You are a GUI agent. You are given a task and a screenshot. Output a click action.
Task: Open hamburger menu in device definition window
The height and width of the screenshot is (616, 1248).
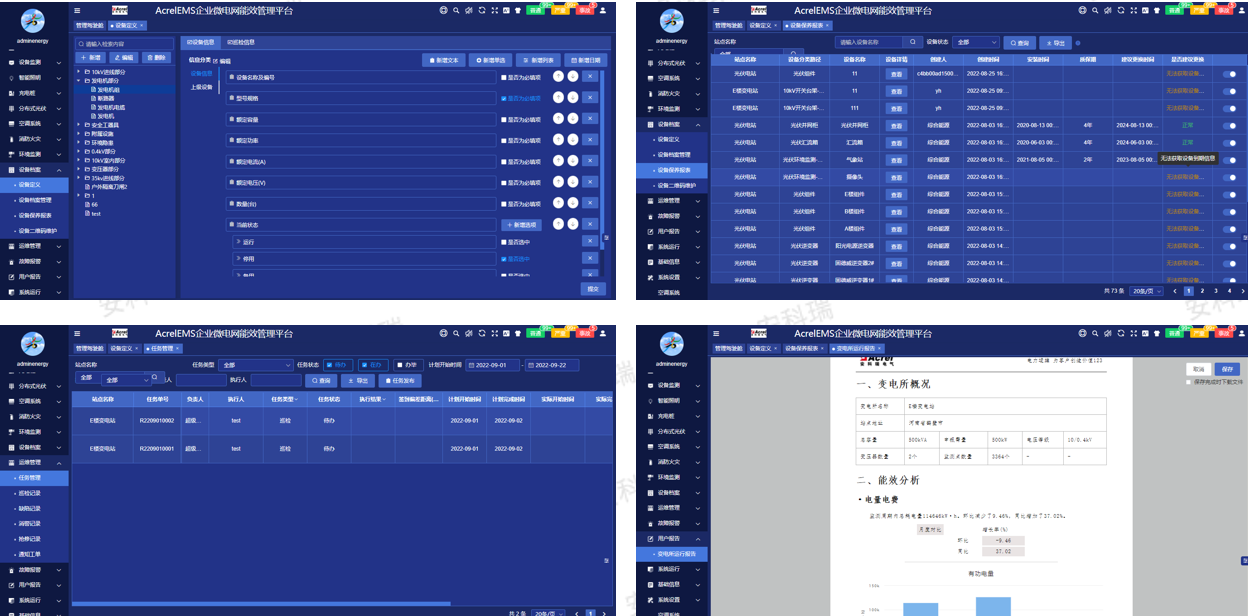tap(77, 11)
